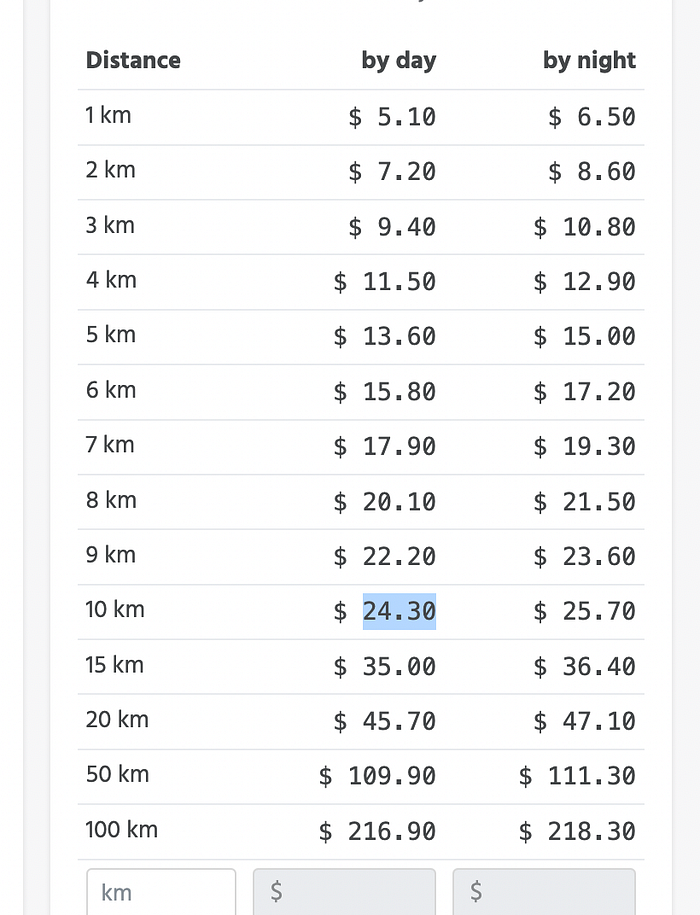Image resolution: width=700 pixels, height=915 pixels.
Task: Click the $ 216.90 day price
Action: coord(377,832)
